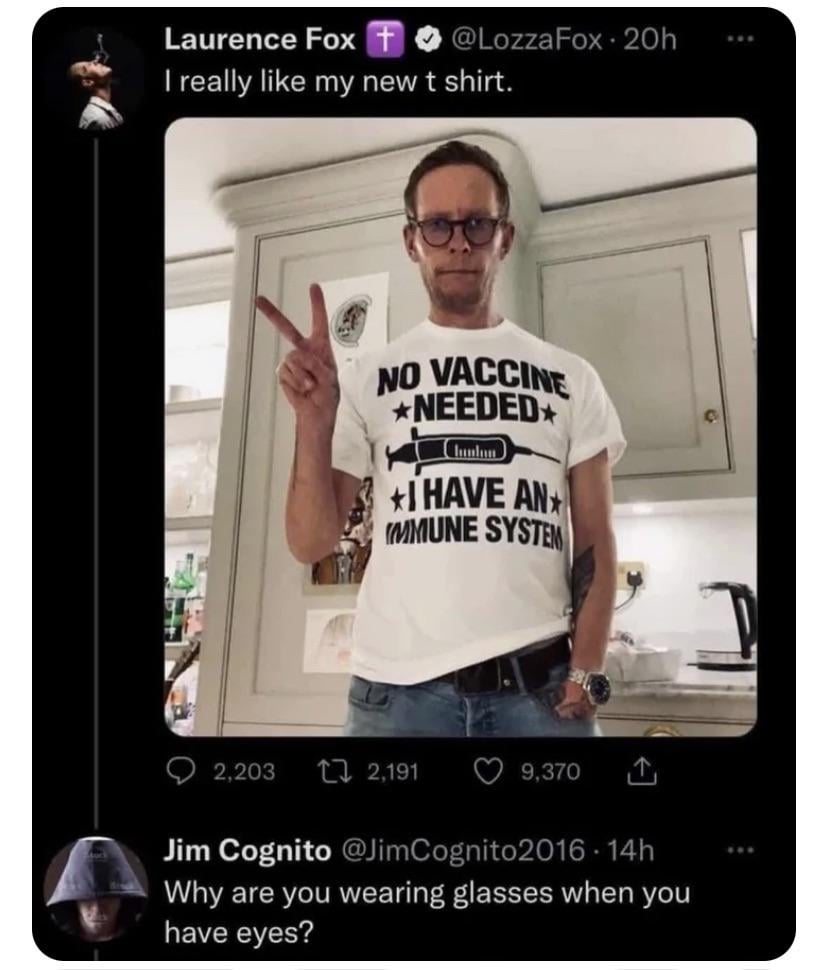Open the attached t-shirt photo
The height and width of the screenshot is (970, 828).
coord(460,427)
